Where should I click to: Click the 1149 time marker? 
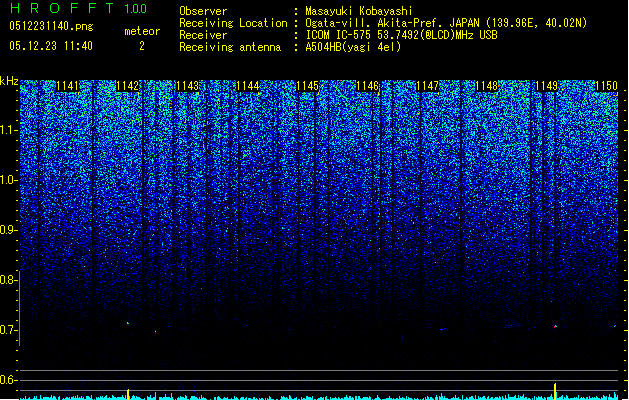[x=546, y=86]
